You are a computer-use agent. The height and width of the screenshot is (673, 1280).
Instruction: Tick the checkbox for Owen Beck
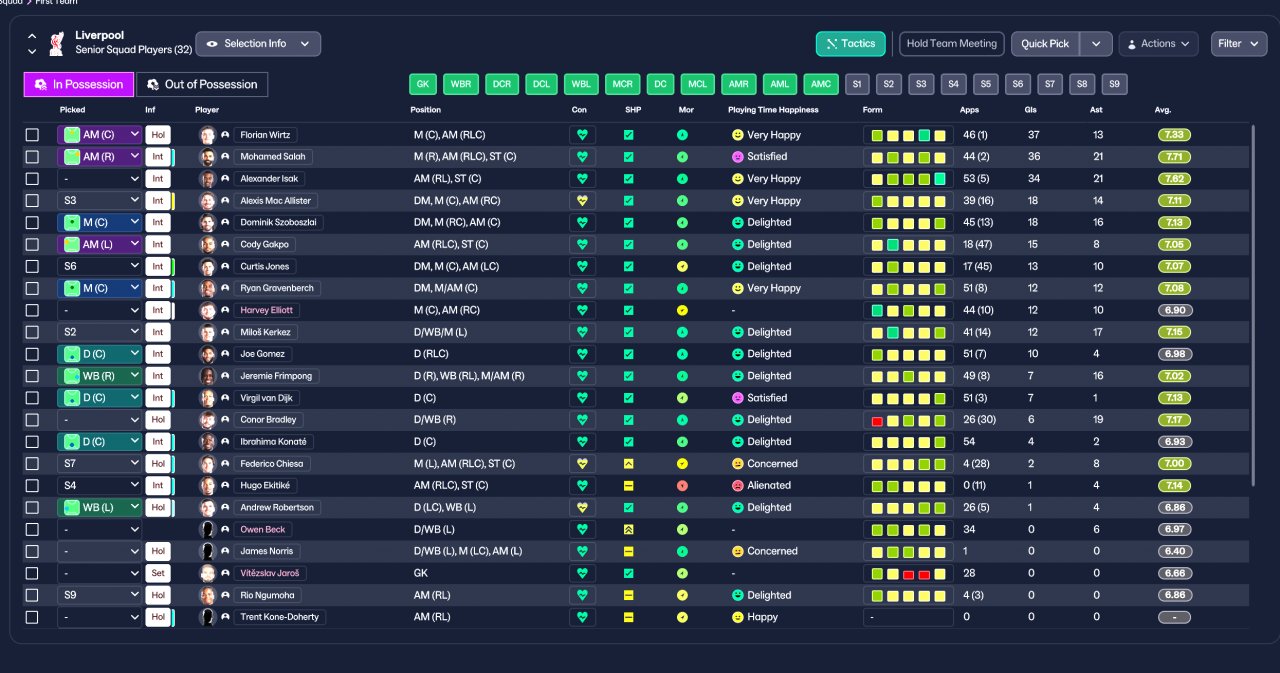click(32, 530)
